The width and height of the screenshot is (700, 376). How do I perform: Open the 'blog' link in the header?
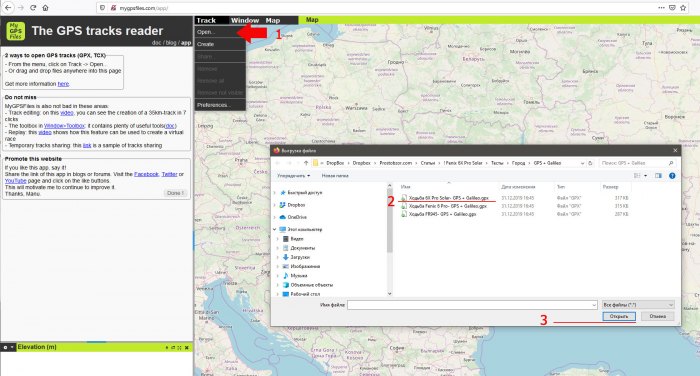[171, 43]
